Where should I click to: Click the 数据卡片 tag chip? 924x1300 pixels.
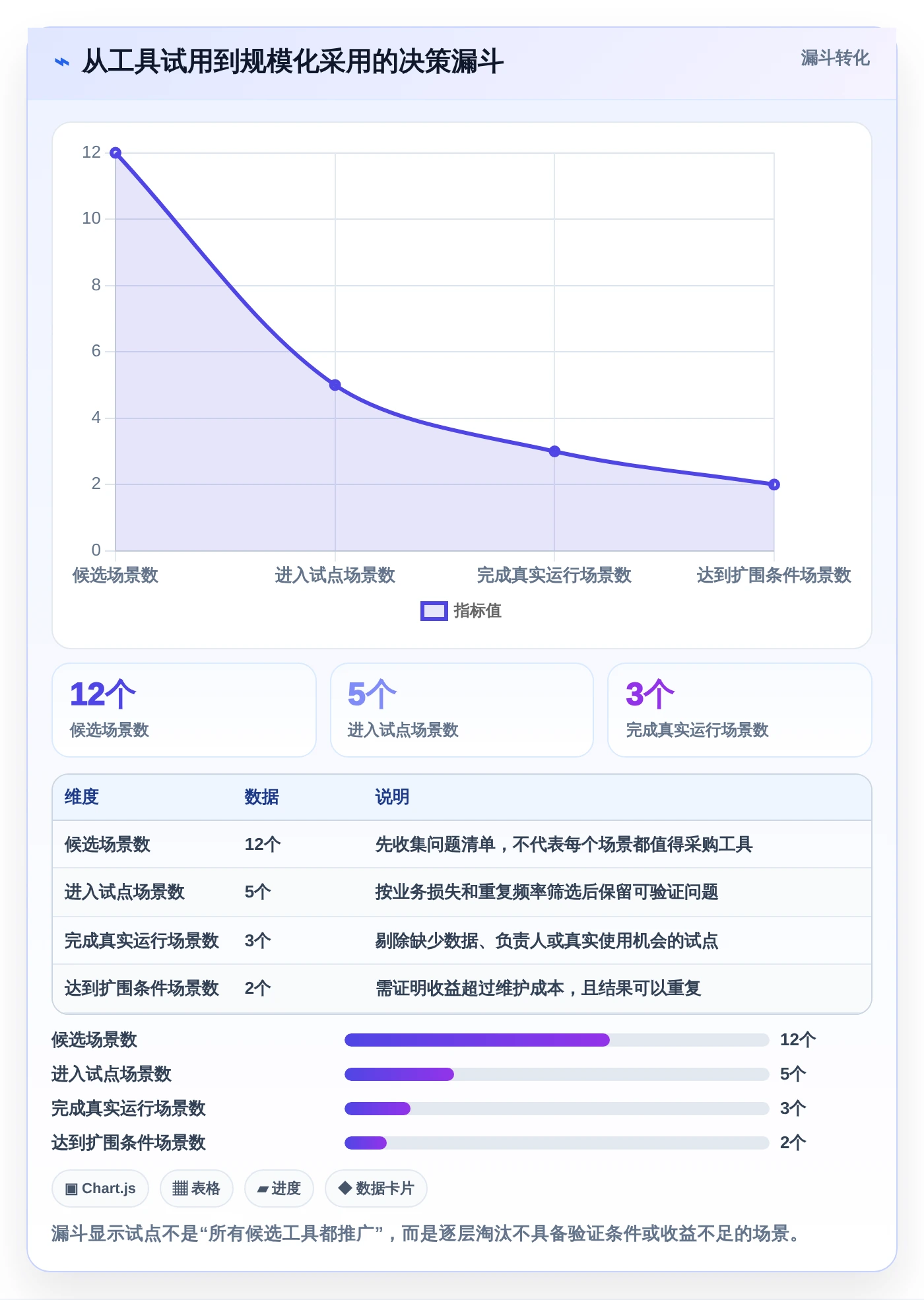(x=376, y=1188)
